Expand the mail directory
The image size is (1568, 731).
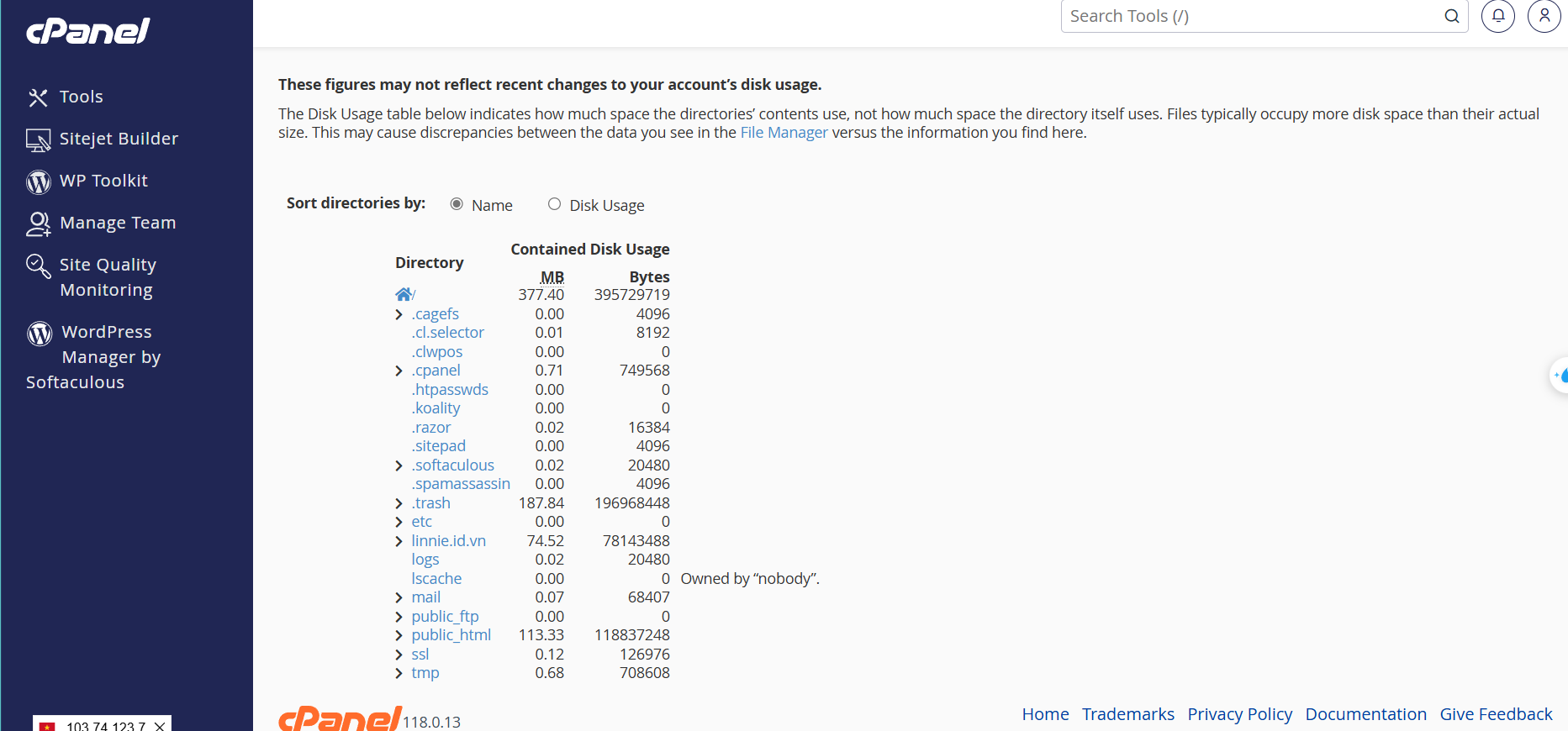pyautogui.click(x=399, y=597)
